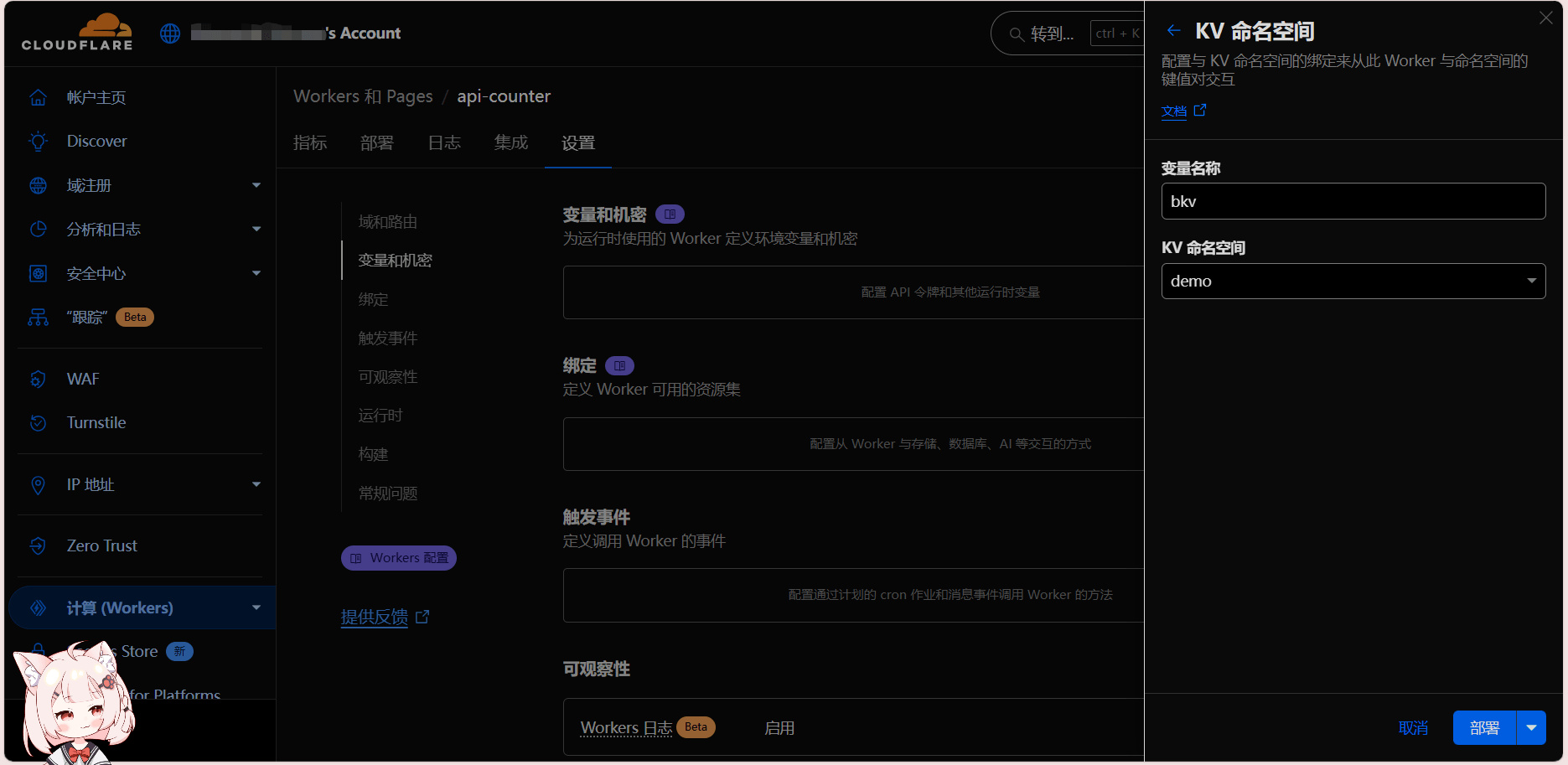Open the 文档 link in KV panel
The image size is (1568, 765).
(1174, 111)
